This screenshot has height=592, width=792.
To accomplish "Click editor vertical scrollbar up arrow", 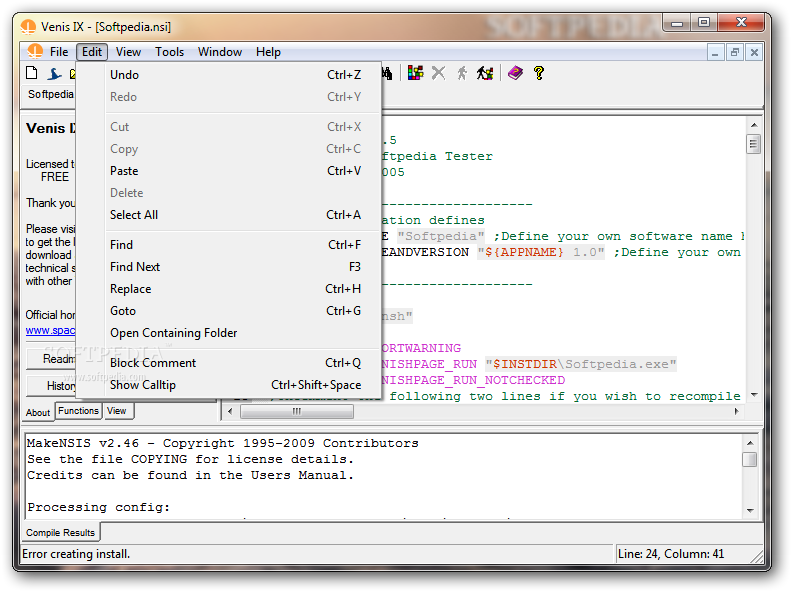I will 754,125.
